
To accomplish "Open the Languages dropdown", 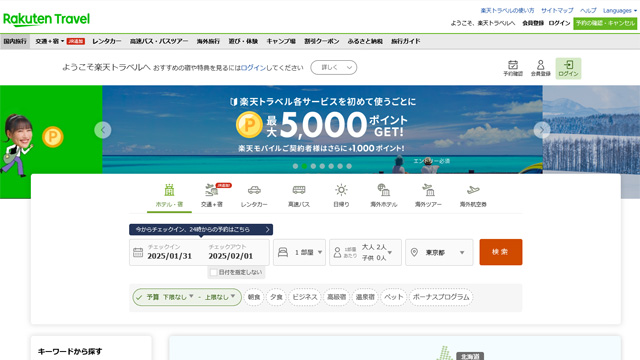I will click(619, 11).
